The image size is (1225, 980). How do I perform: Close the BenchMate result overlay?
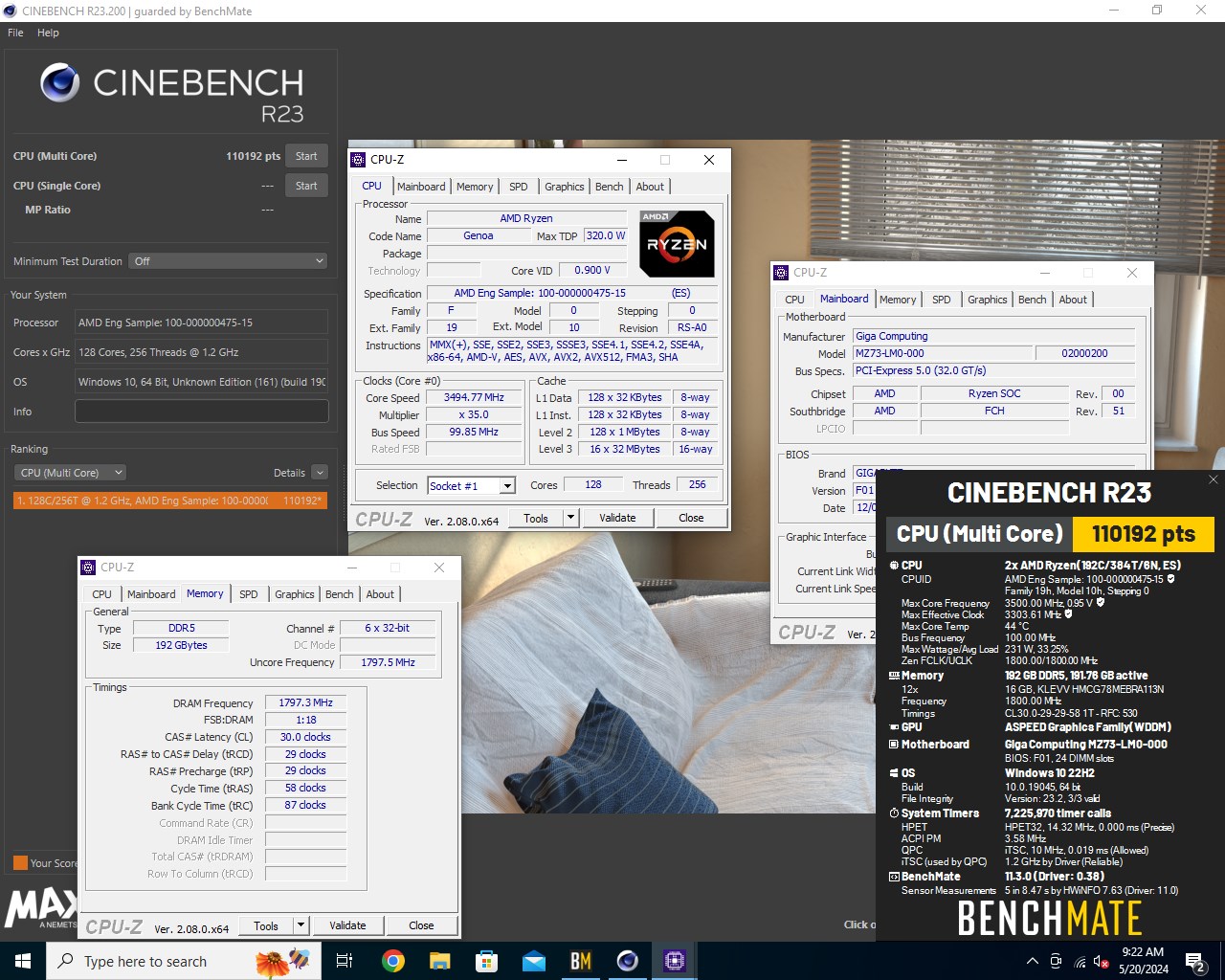1213,479
